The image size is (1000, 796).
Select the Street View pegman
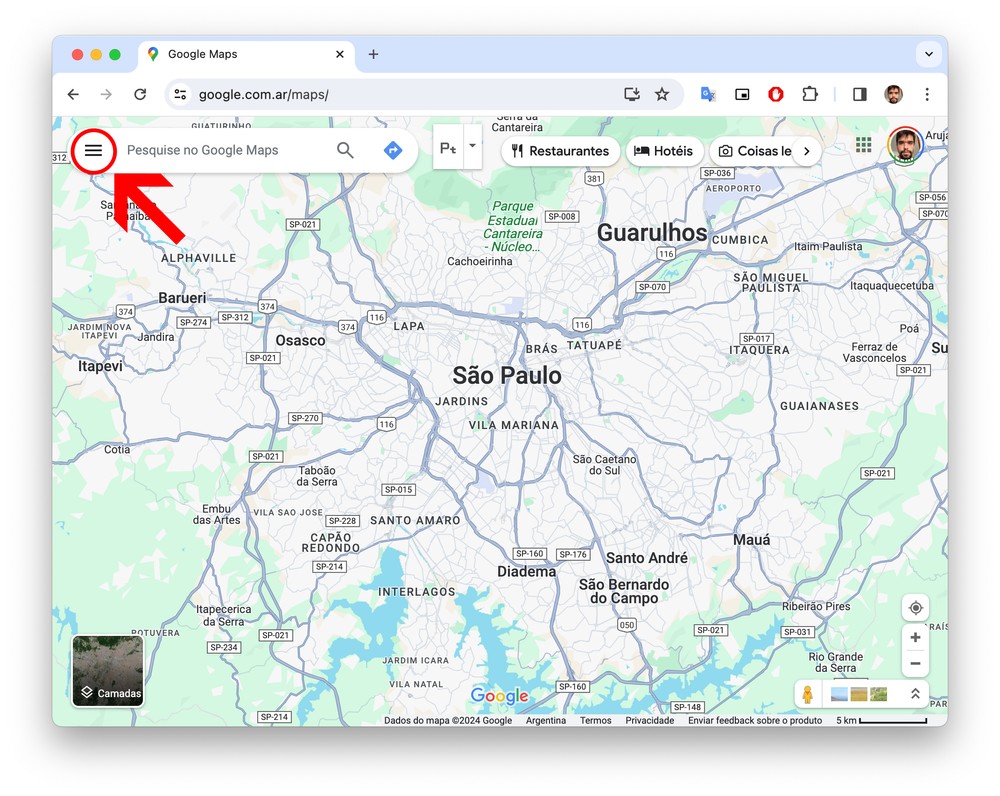[x=808, y=694]
